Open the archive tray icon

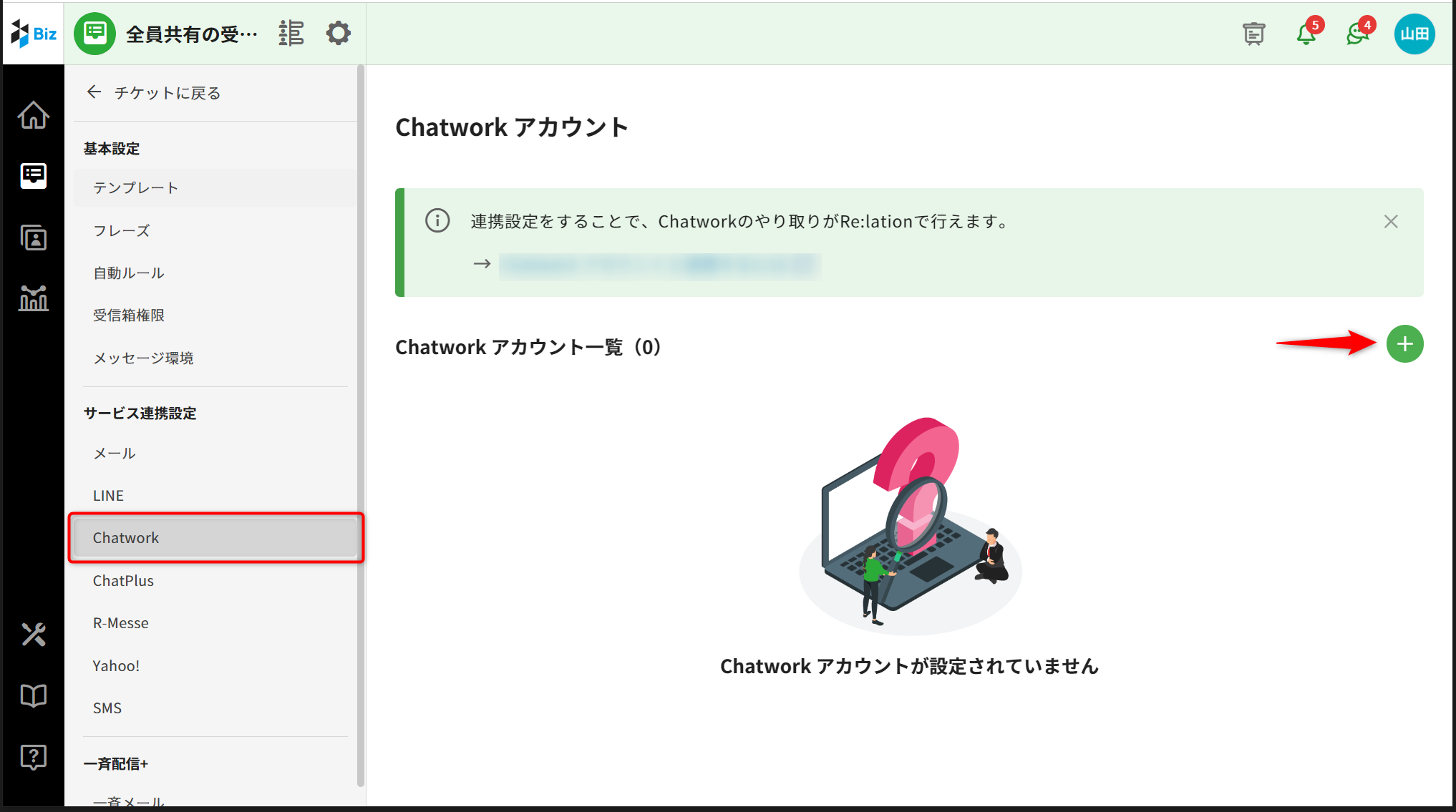[x=1254, y=34]
